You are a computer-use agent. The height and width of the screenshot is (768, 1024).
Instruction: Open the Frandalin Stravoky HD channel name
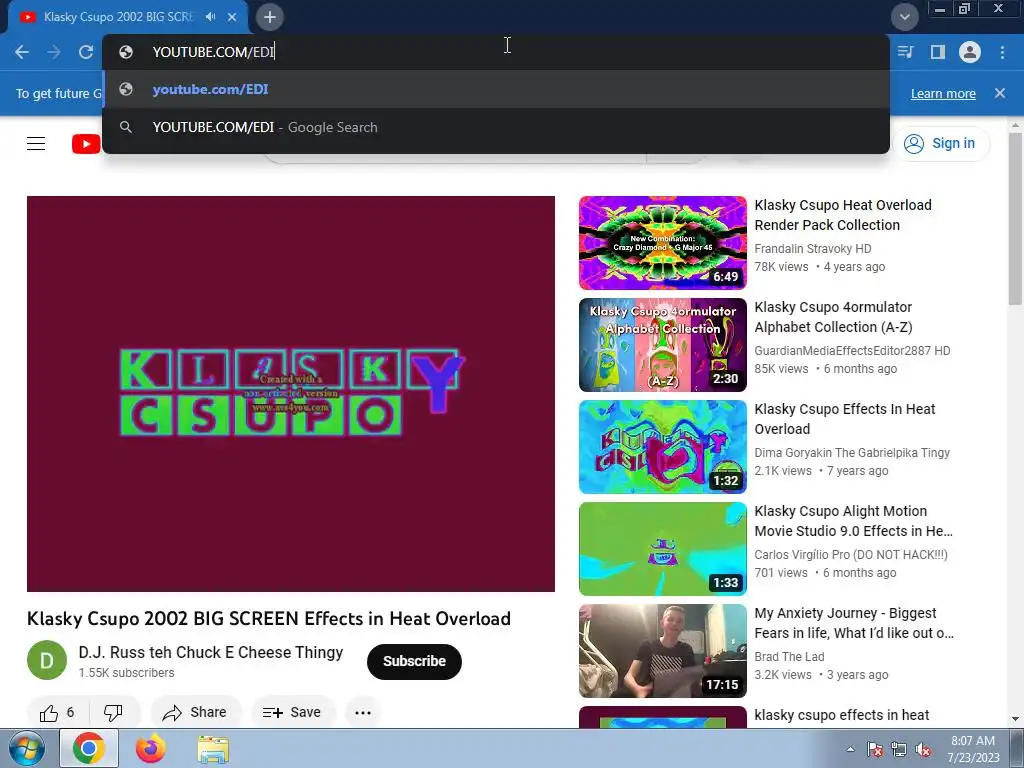click(x=812, y=249)
